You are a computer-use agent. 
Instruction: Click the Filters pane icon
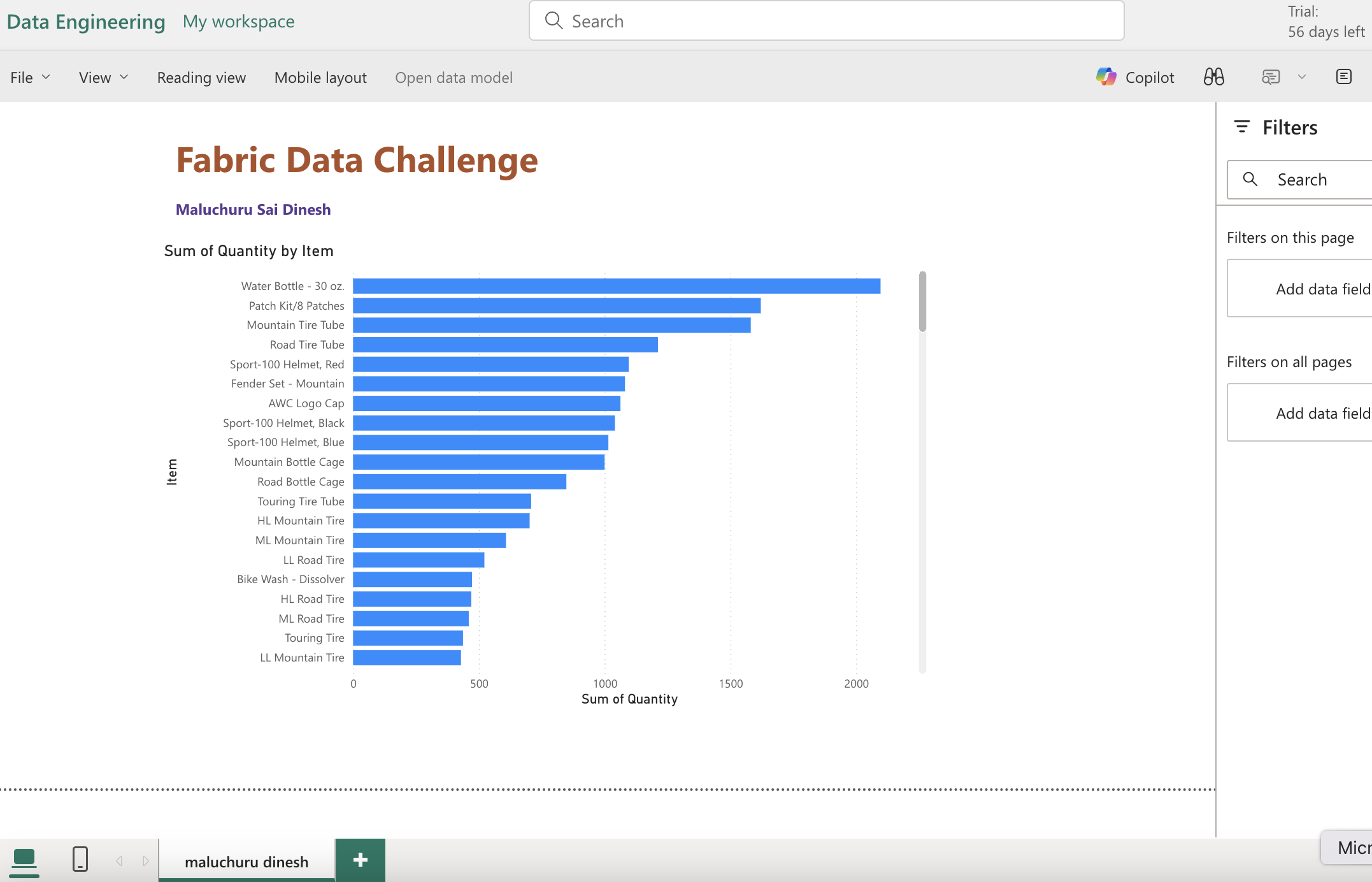point(1241,127)
